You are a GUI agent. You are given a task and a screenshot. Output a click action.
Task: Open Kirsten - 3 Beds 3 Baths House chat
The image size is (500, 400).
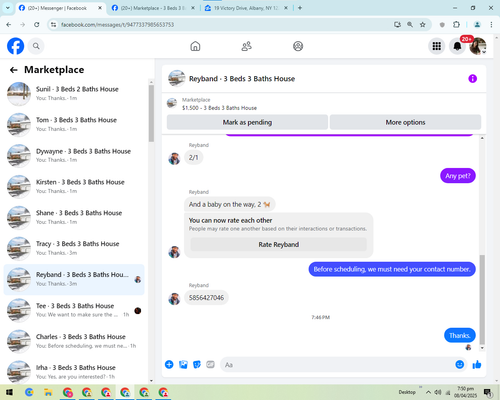(x=74, y=186)
